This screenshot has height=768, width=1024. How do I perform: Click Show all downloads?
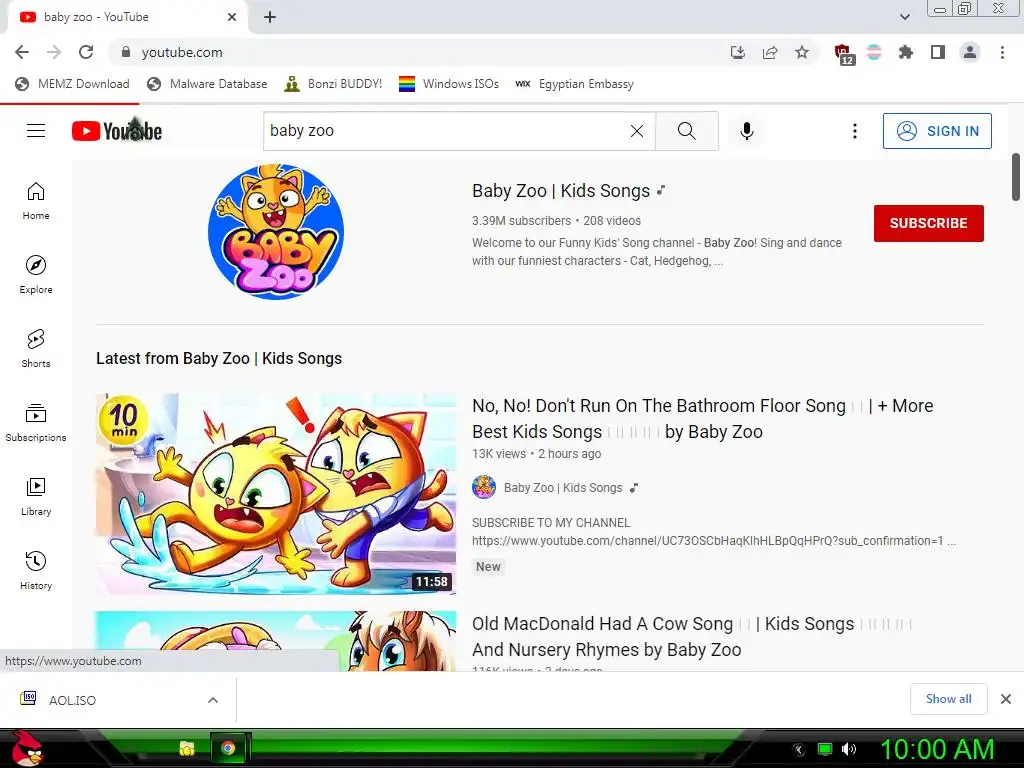948,699
